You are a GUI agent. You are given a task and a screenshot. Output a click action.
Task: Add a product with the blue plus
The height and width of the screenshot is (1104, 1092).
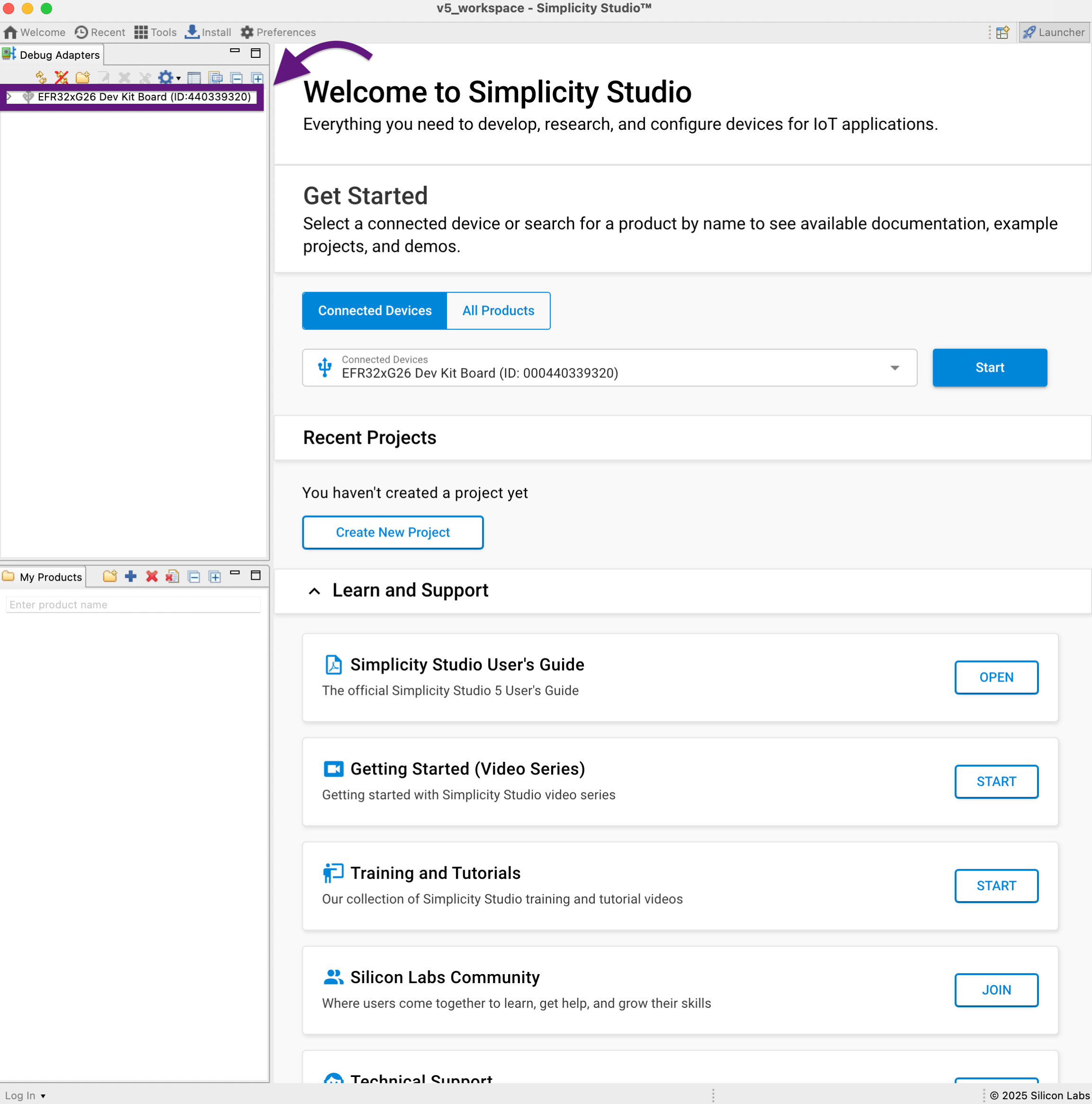[x=131, y=576]
